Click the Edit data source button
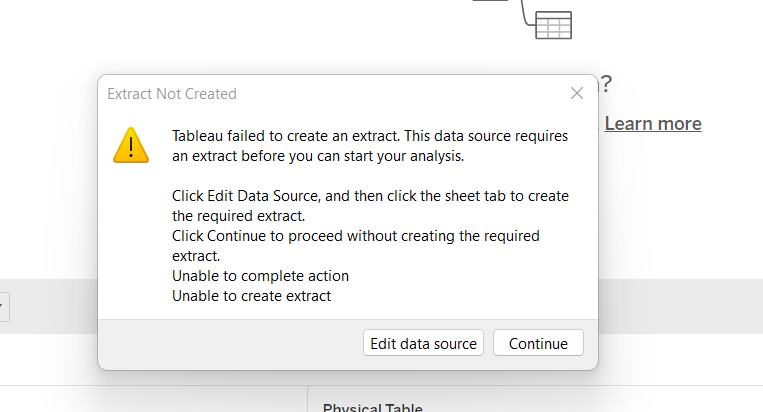 point(423,343)
